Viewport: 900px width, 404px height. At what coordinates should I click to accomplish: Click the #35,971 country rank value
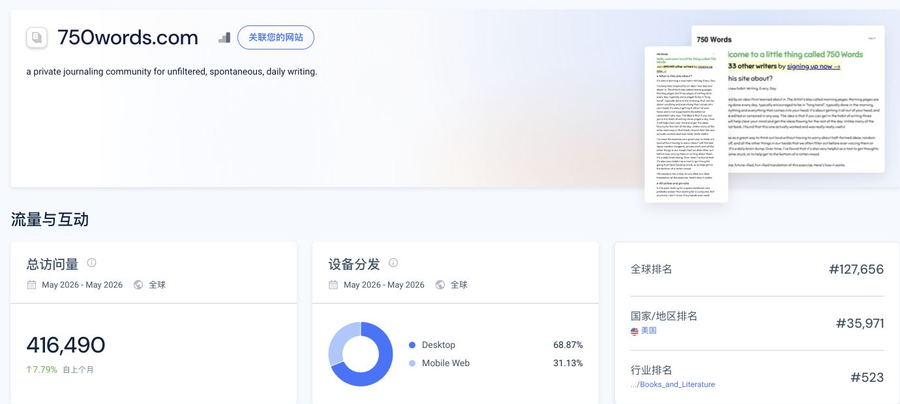[860, 323]
